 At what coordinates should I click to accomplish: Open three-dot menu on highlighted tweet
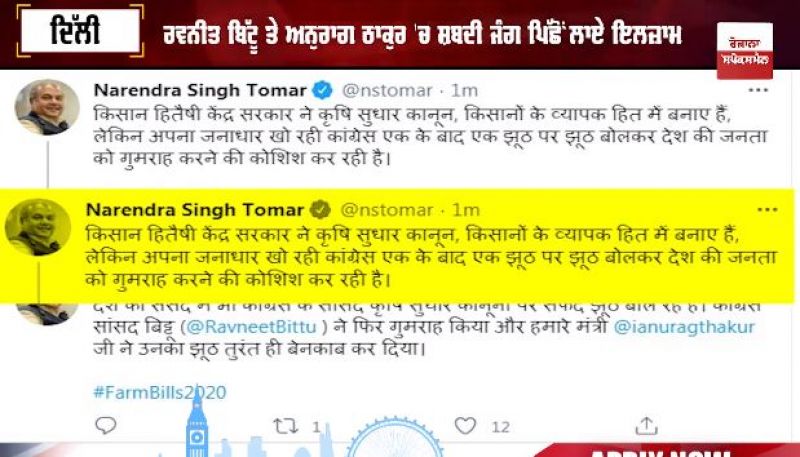[768, 210]
